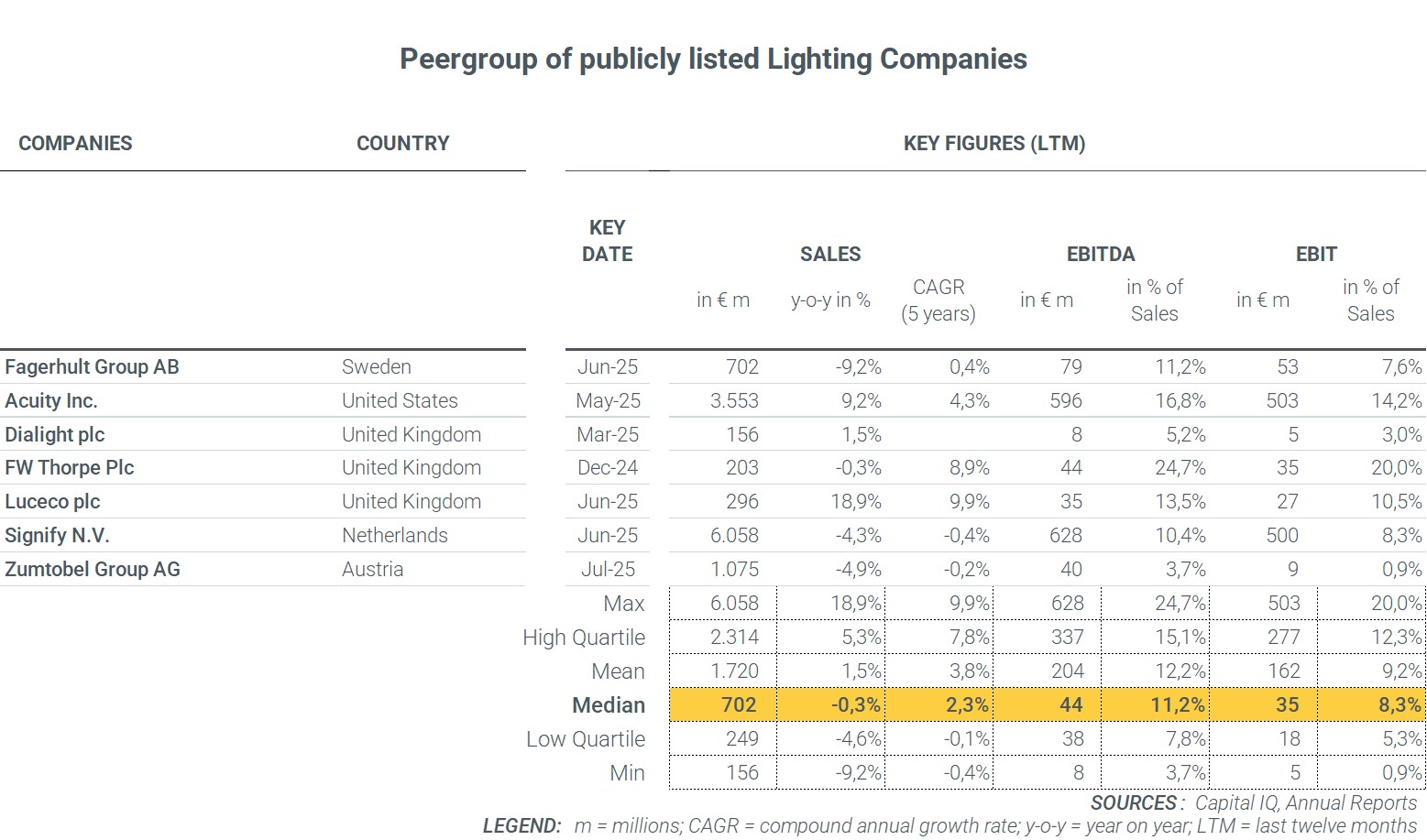Screen dimensions: 1427x840
Task: Select the KEY FIGURES (LTM) header
Action: point(993,144)
